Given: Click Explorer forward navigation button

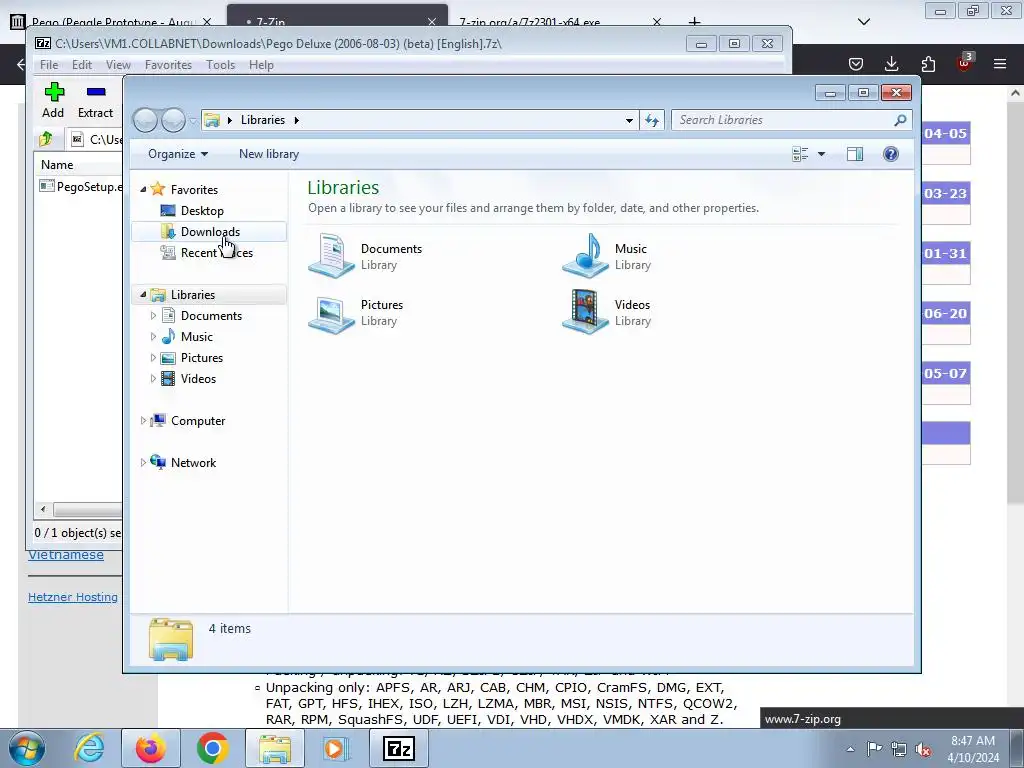Looking at the screenshot, I should pos(173,120).
